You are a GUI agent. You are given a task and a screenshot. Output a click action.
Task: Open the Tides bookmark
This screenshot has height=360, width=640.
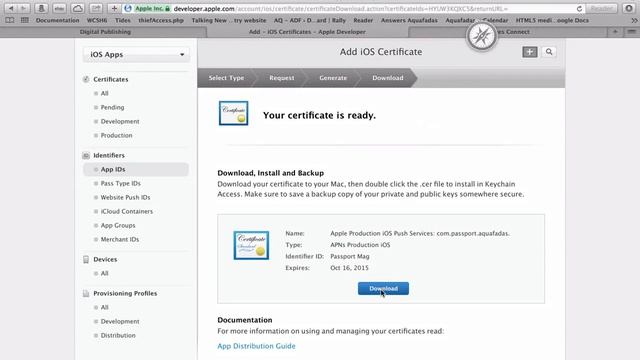click(x=122, y=20)
